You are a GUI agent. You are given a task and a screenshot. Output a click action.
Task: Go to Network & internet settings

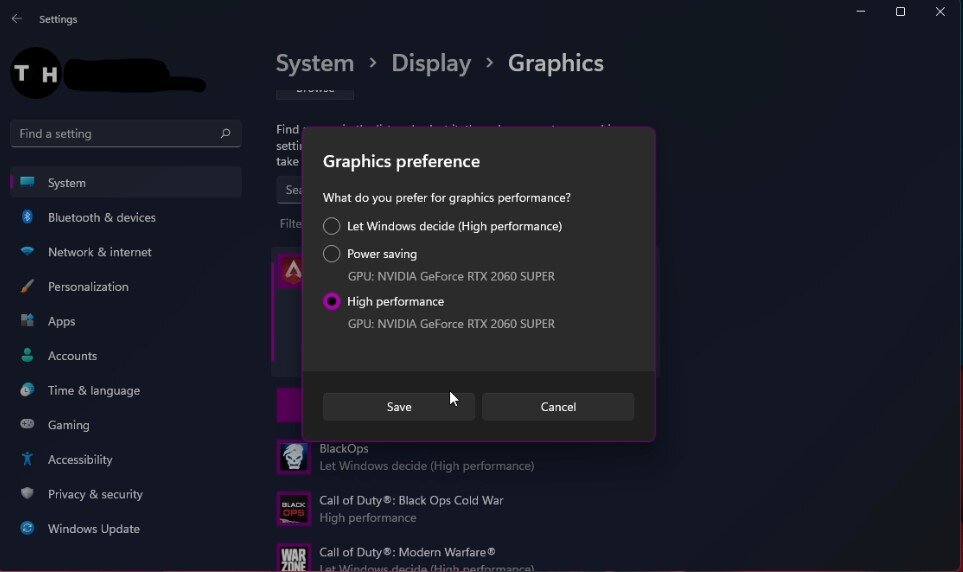(x=126, y=252)
